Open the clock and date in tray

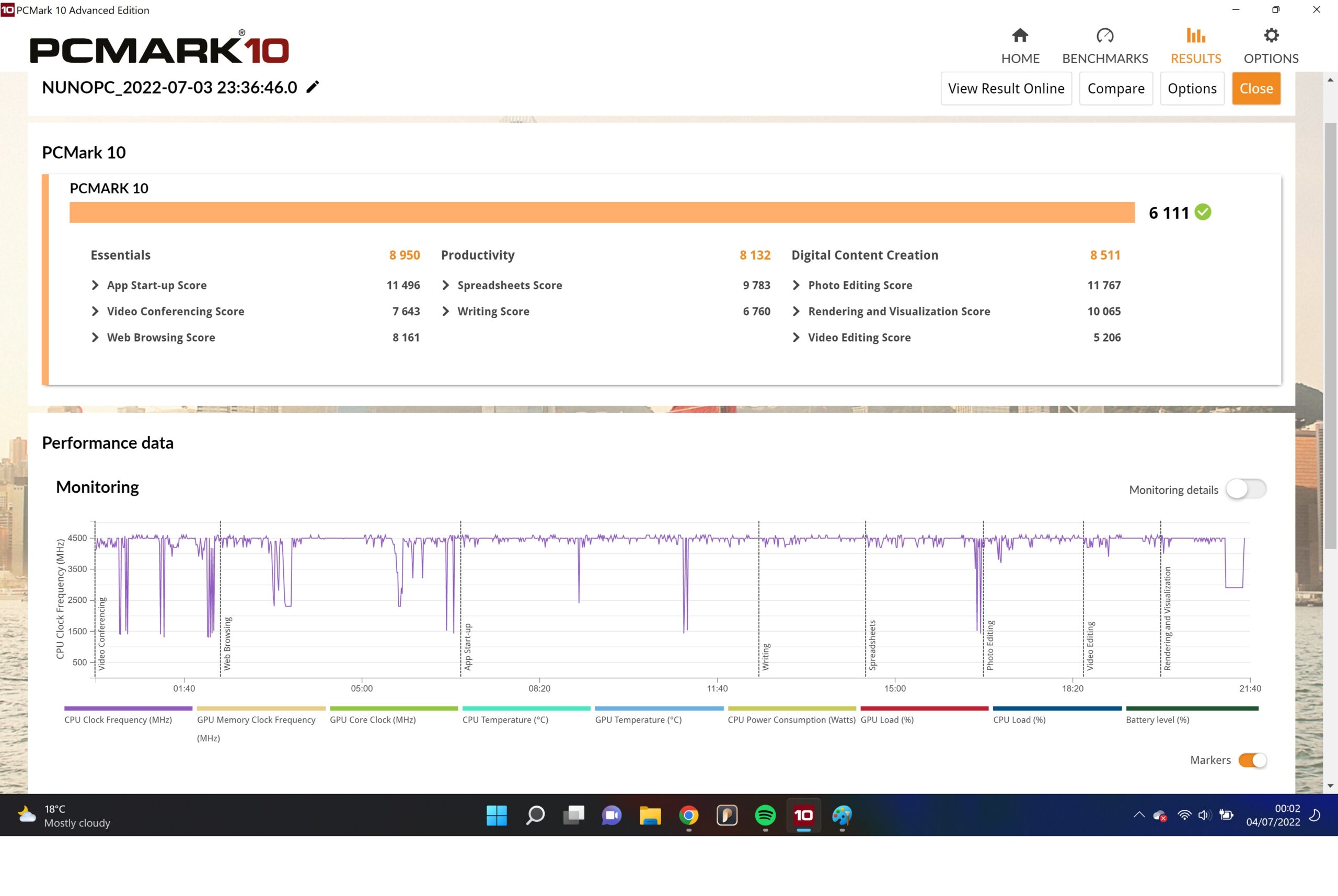(1273, 816)
